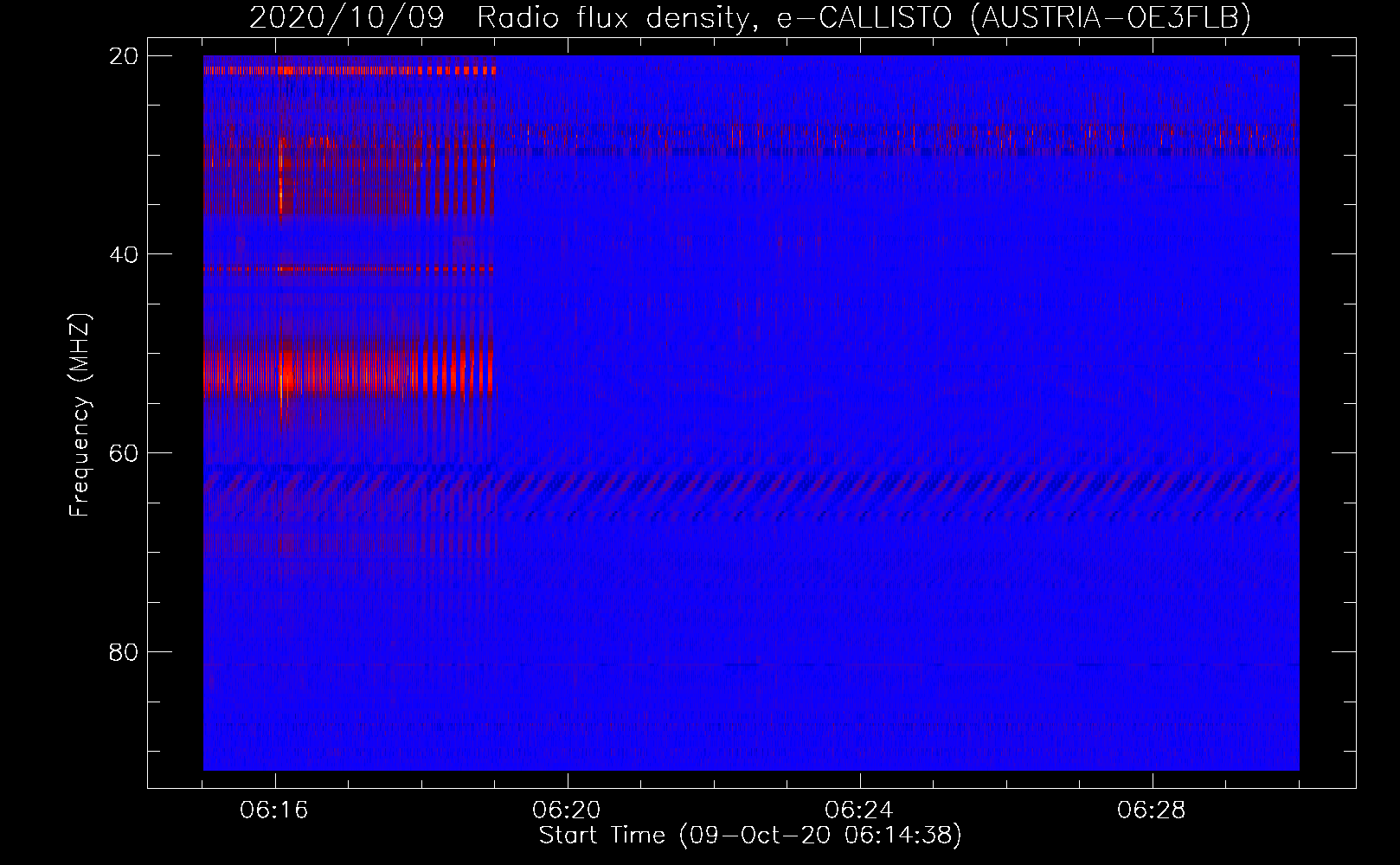The width and height of the screenshot is (1400, 865).
Task: Click the 'Frequency (MHZ)' y-axis label
Action: pos(80,415)
